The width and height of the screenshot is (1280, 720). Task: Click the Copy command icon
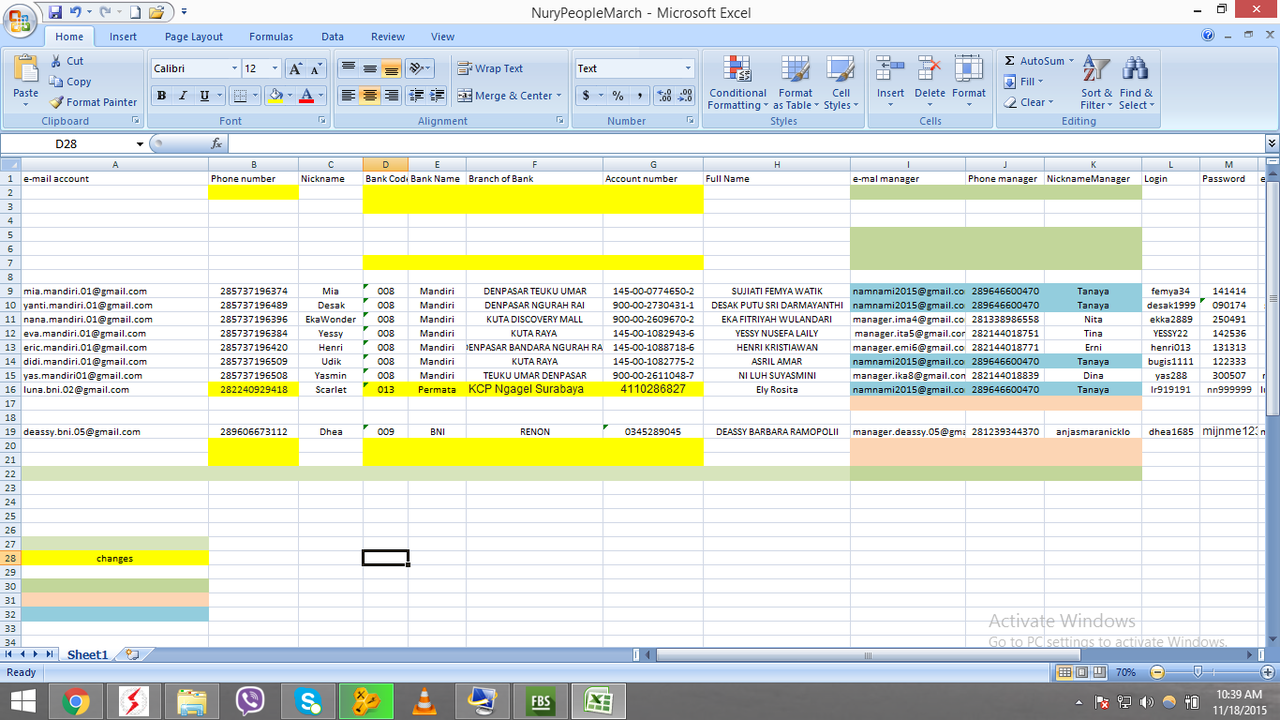coord(56,82)
